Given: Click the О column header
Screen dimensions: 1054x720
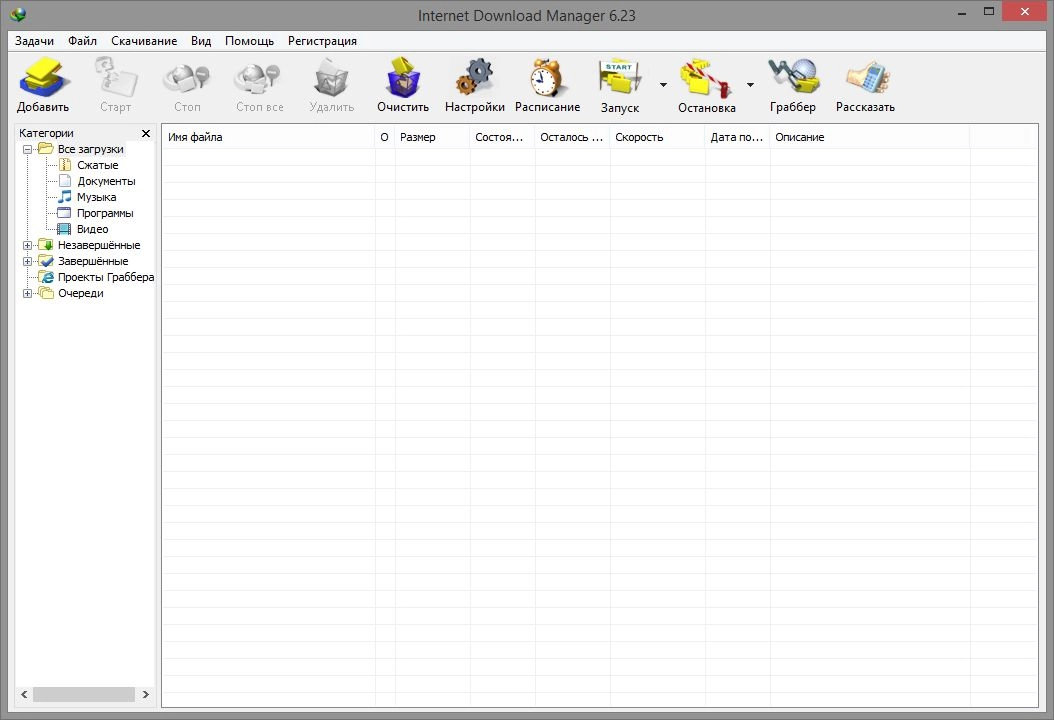Looking at the screenshot, I should (384, 137).
